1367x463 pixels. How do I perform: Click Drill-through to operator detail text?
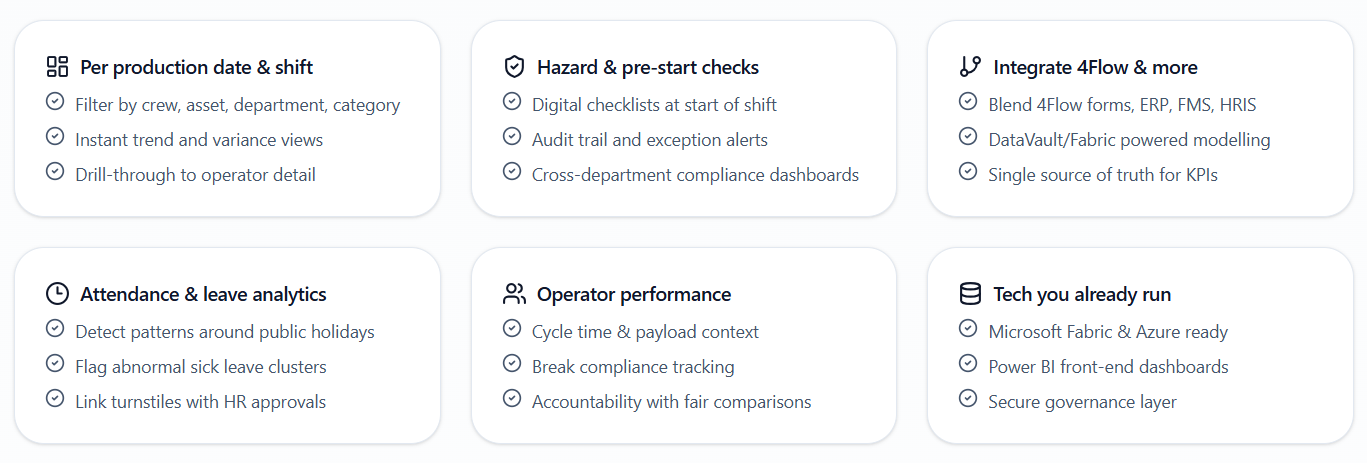195,175
